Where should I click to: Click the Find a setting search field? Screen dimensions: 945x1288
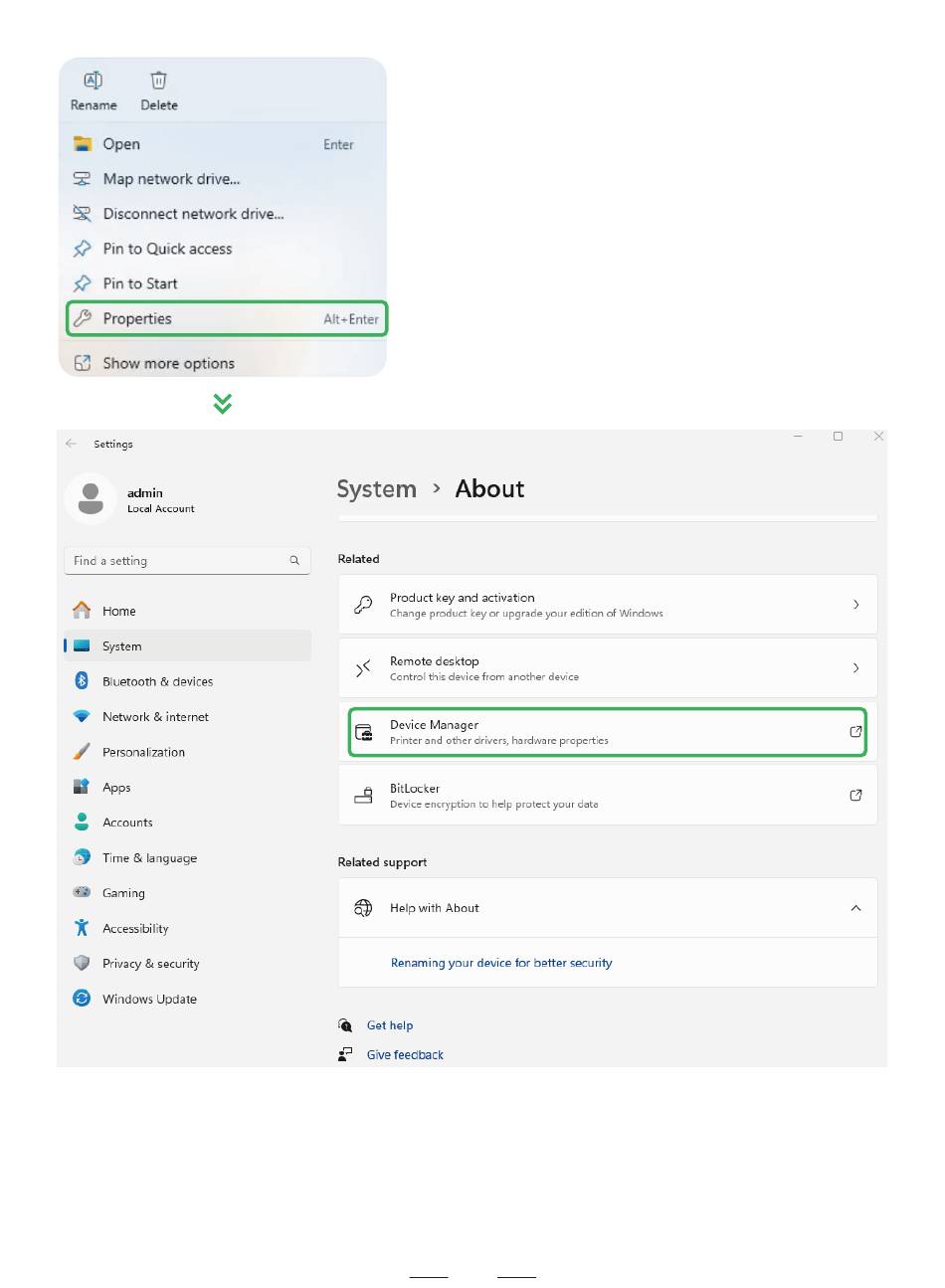(187, 561)
